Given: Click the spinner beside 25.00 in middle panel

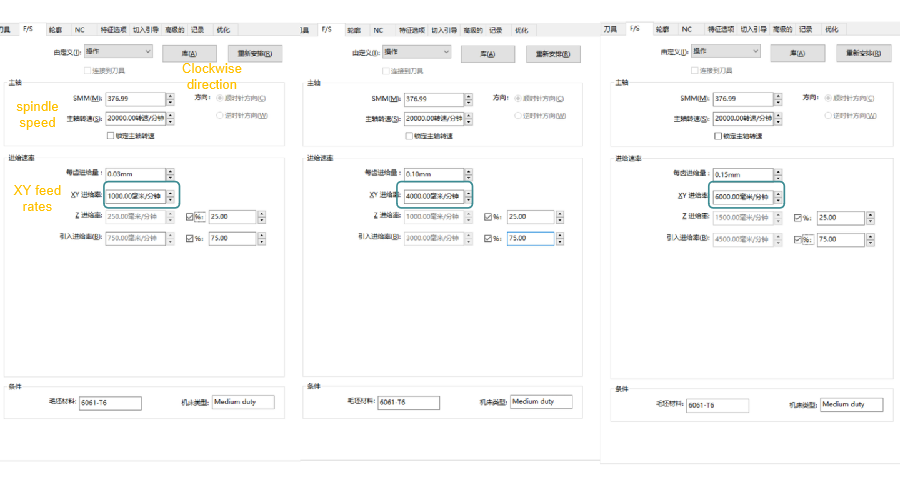Looking at the screenshot, I should click(x=560, y=217).
